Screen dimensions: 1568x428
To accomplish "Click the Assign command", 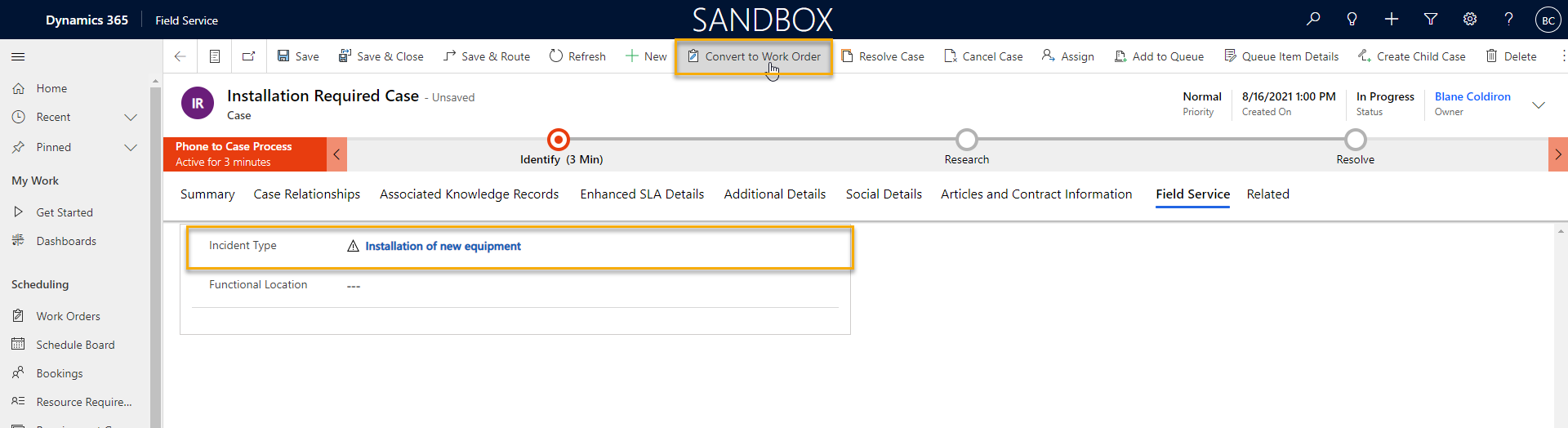I will pos(1067,56).
